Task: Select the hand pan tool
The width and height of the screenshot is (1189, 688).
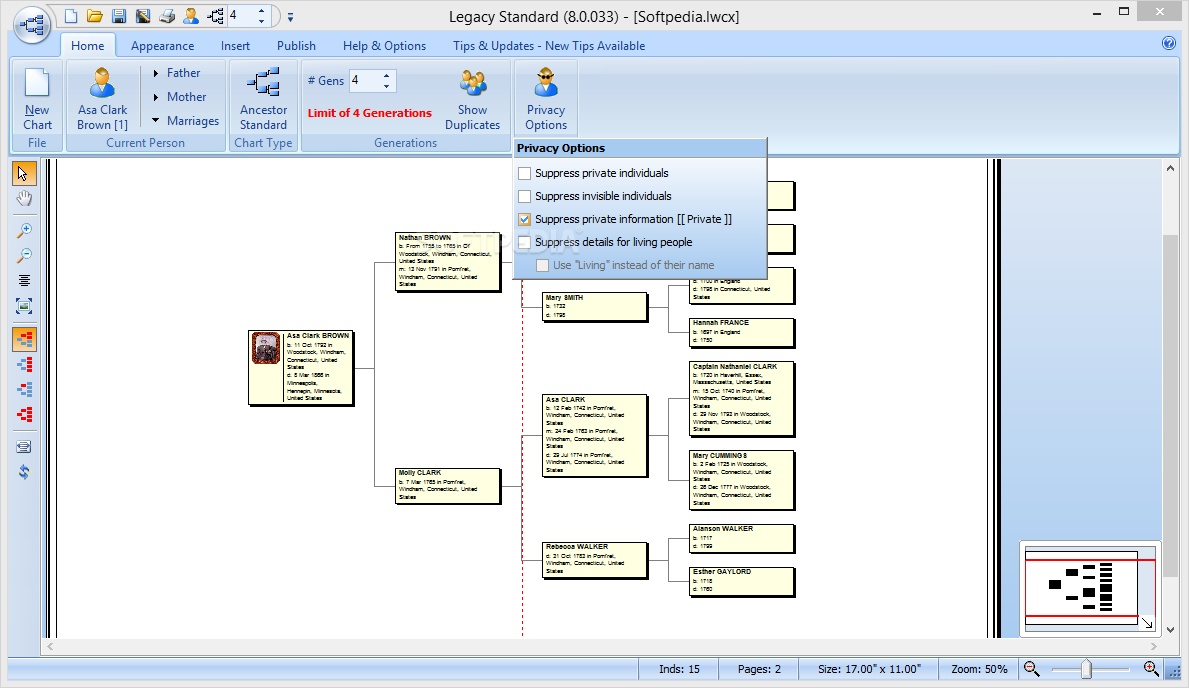Action: (x=24, y=199)
